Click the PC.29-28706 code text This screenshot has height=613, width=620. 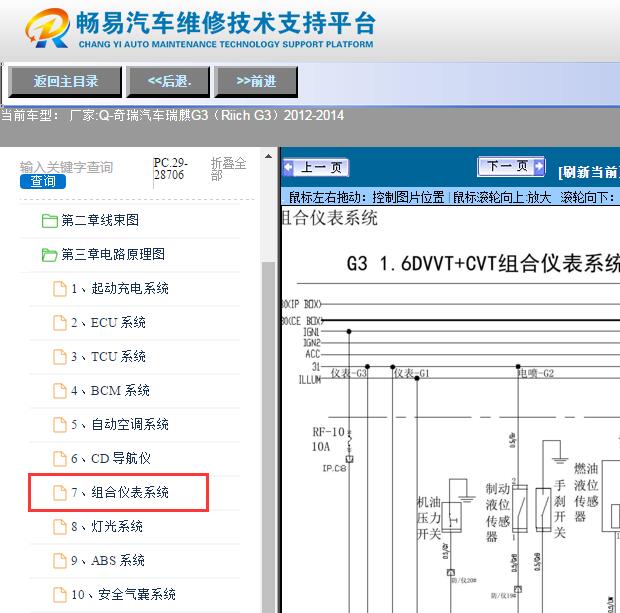click(x=170, y=169)
